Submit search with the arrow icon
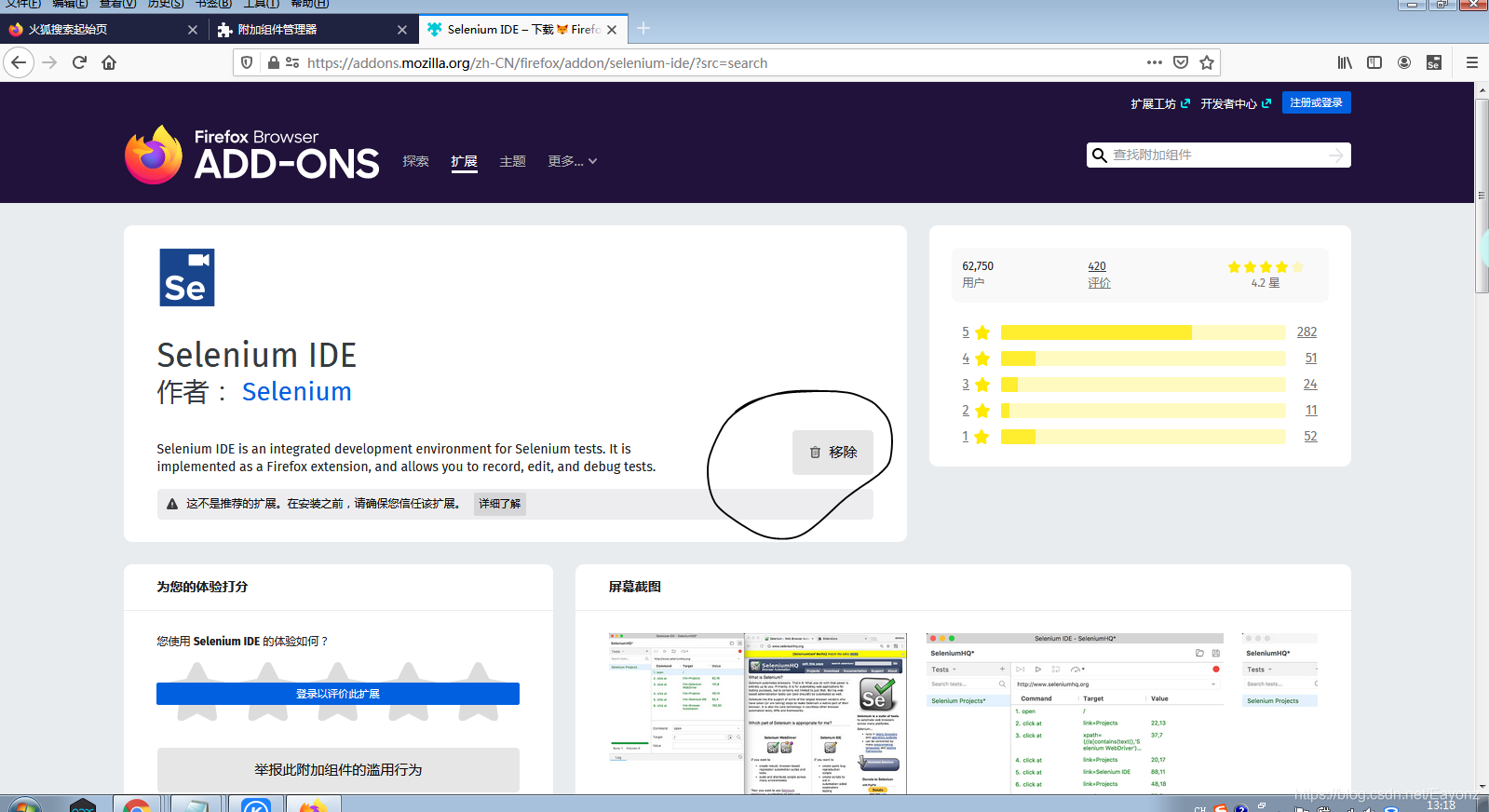The width and height of the screenshot is (1489, 812). coord(1336,156)
